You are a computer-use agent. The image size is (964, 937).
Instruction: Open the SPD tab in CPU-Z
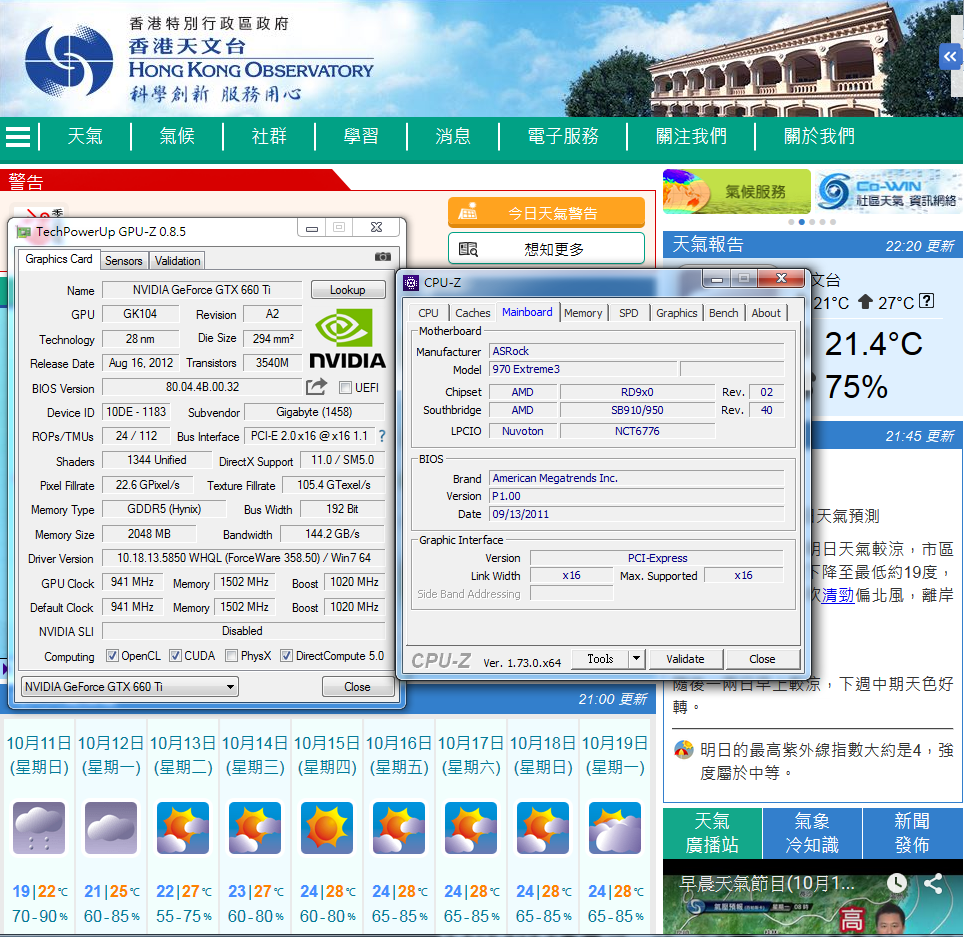(x=628, y=313)
